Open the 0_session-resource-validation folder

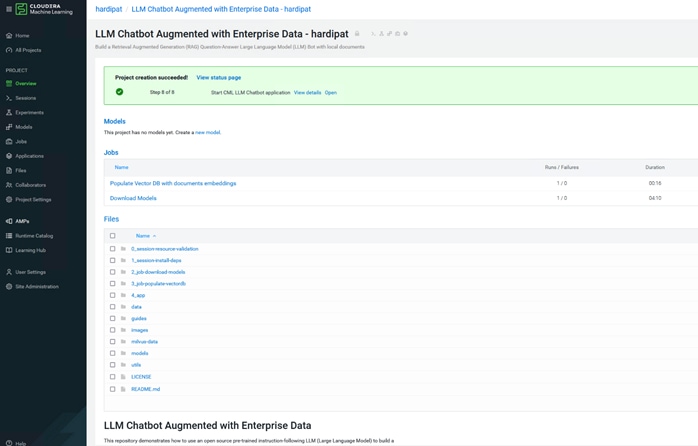[165, 249]
